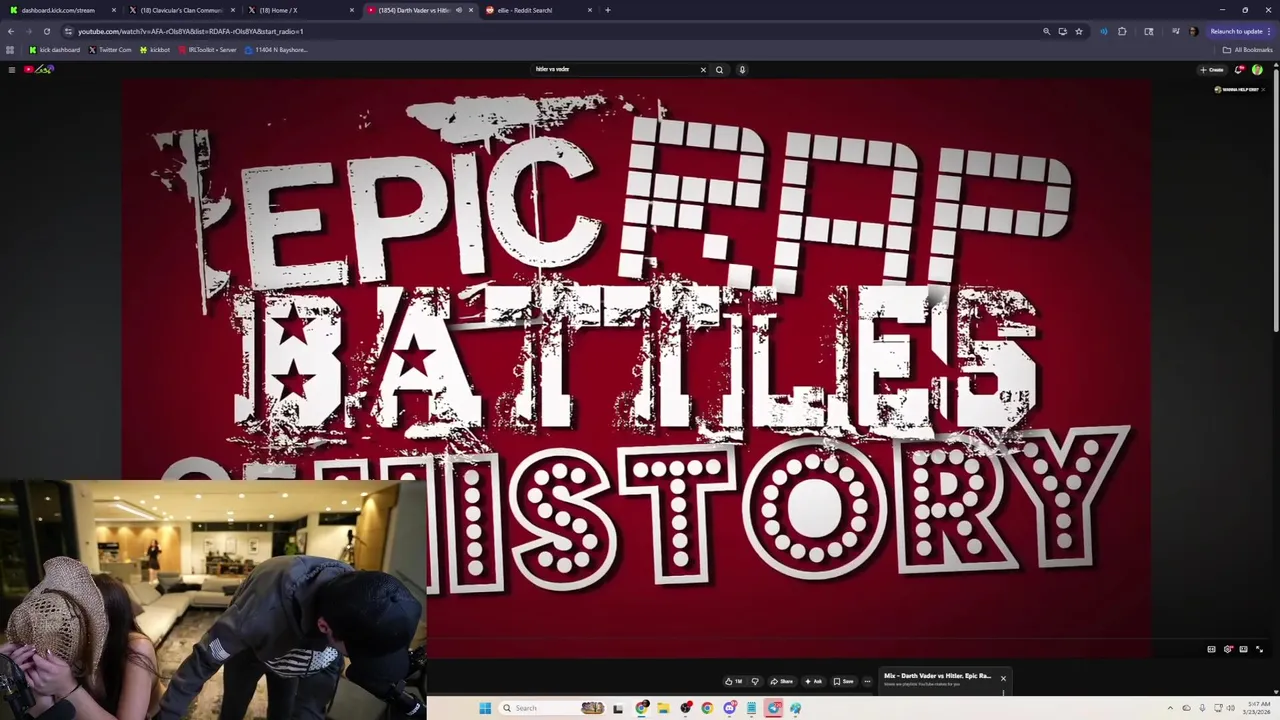
Task: Open the Ask button below the video
Action: point(813,681)
